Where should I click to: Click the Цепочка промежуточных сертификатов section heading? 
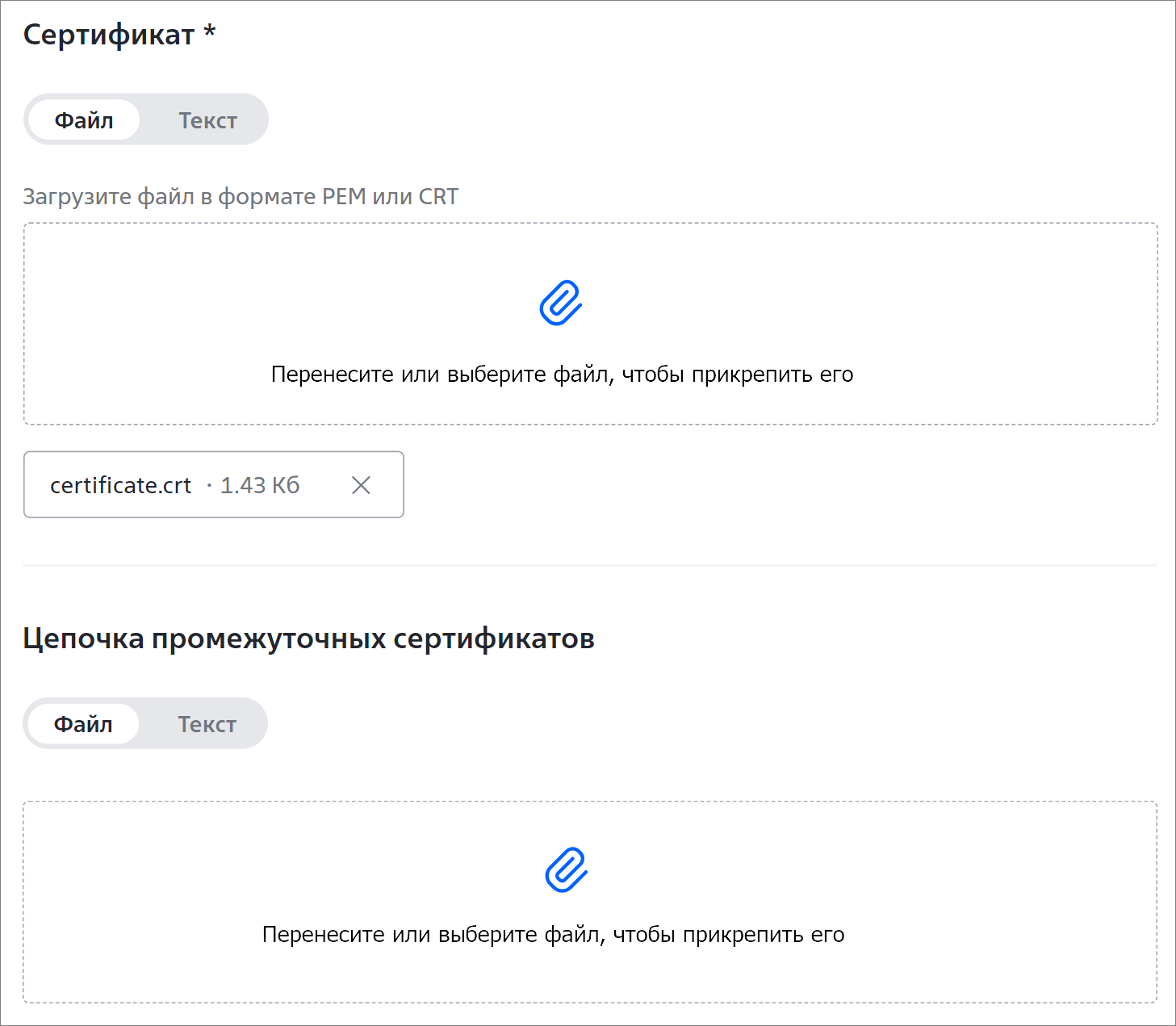pos(308,639)
